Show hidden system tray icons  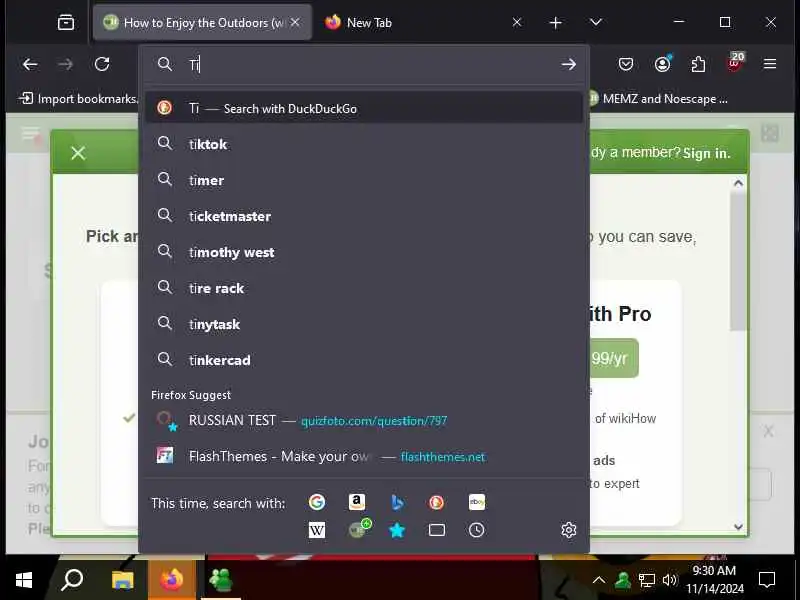pos(599,580)
